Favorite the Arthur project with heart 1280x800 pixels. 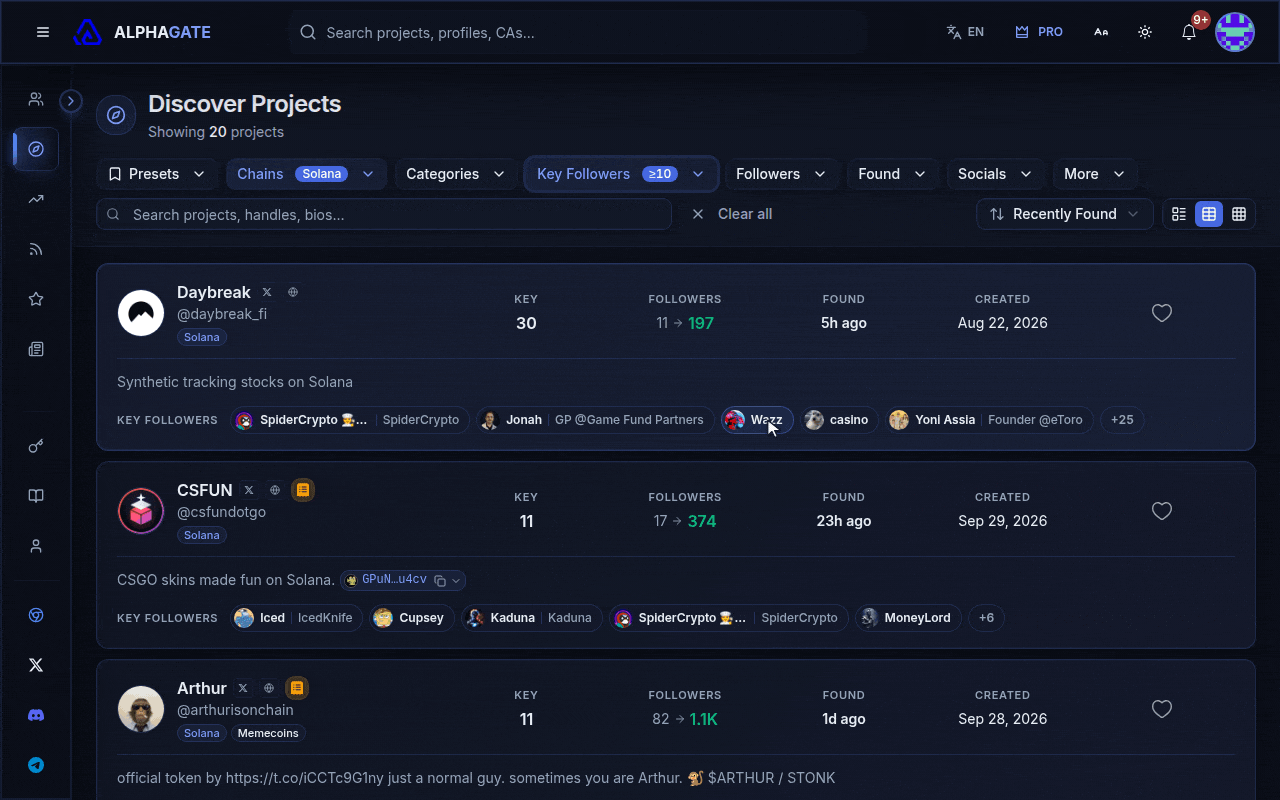pyautogui.click(x=1162, y=709)
